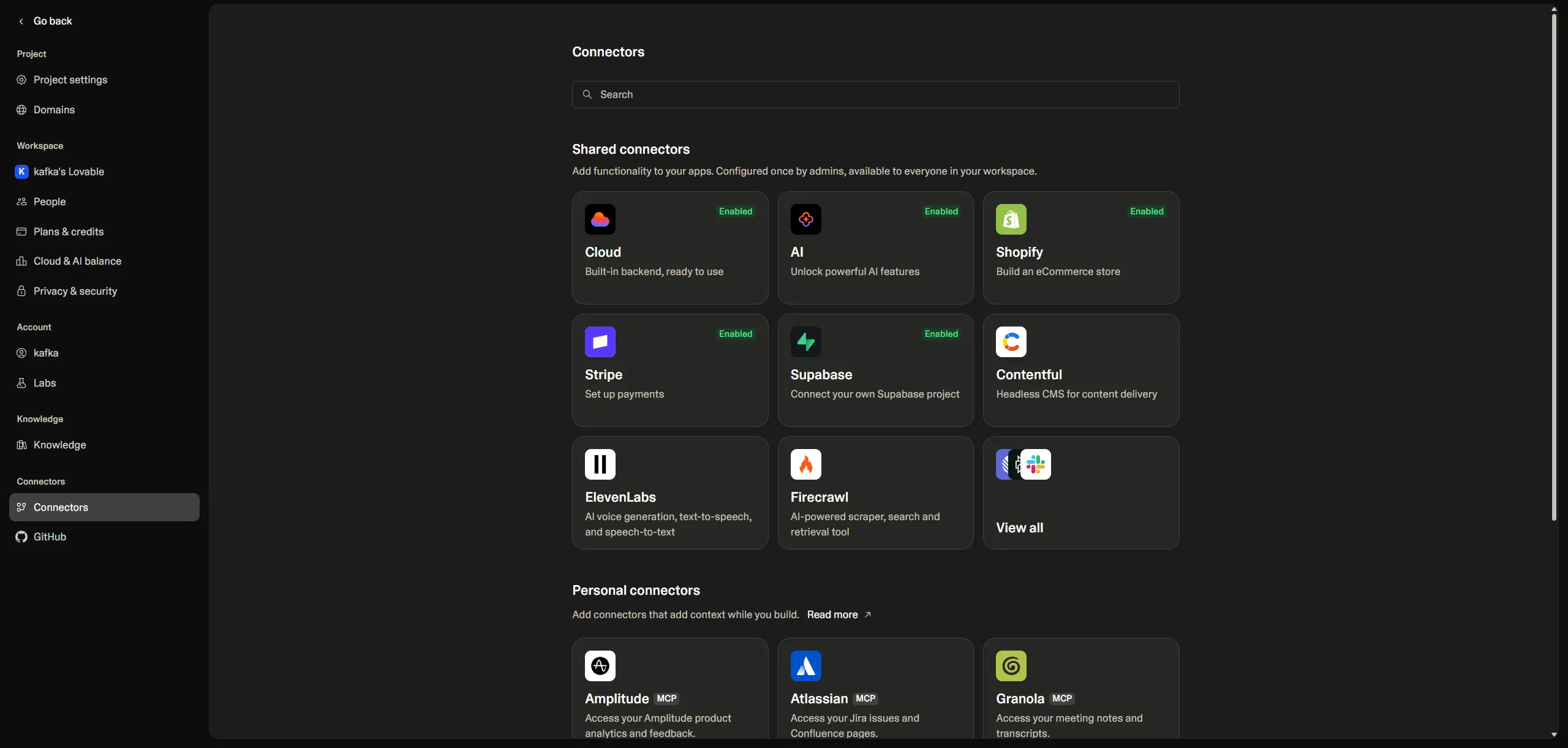Click the Cloud connector icon
The height and width of the screenshot is (748, 1568).
pos(600,219)
